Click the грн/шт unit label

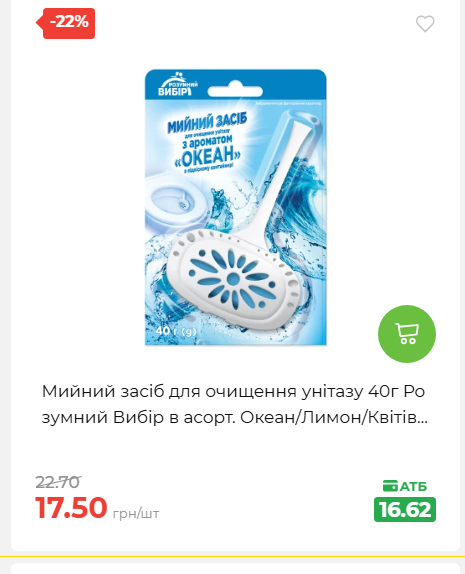click(136, 514)
